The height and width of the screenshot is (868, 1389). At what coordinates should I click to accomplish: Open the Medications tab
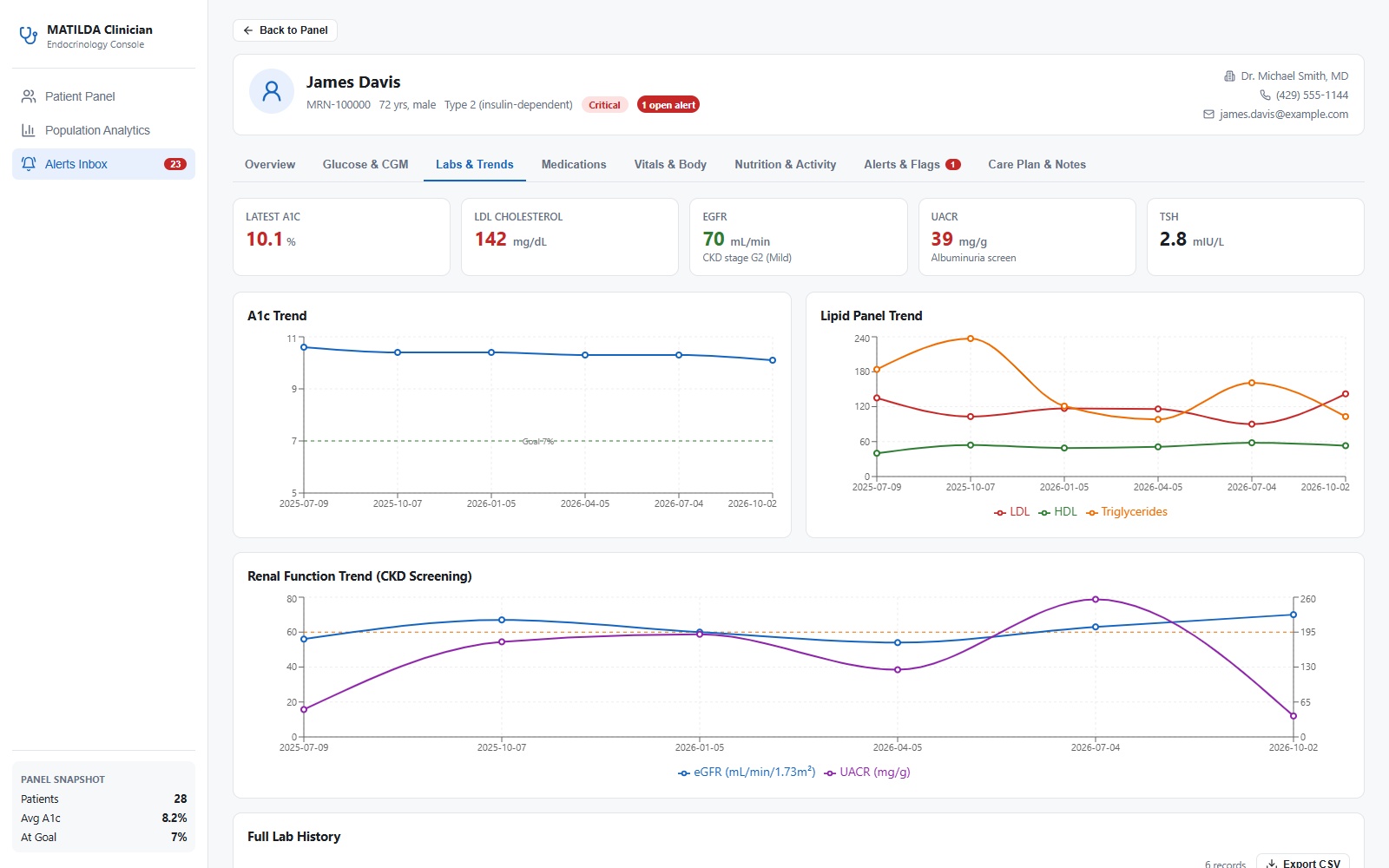coord(574,164)
